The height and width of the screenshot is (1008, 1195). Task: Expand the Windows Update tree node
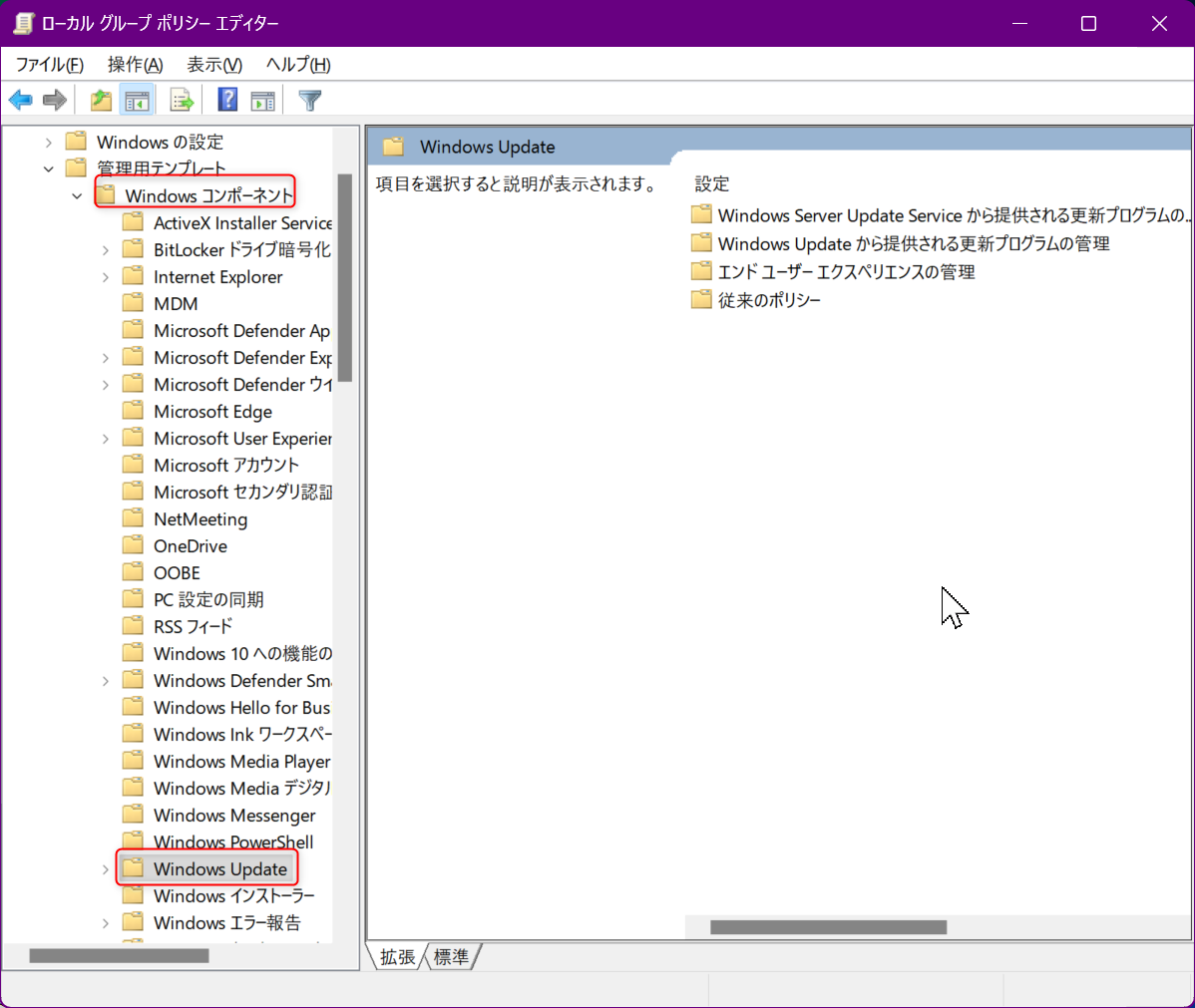click(106, 869)
